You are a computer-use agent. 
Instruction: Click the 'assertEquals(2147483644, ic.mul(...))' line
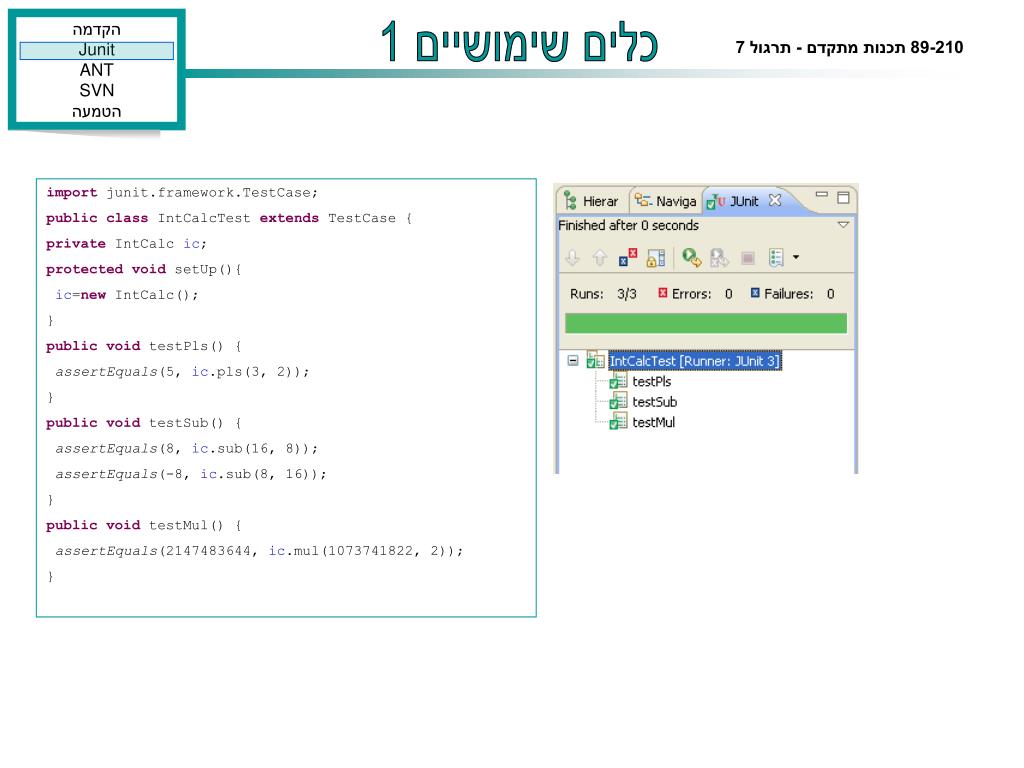[259, 551]
